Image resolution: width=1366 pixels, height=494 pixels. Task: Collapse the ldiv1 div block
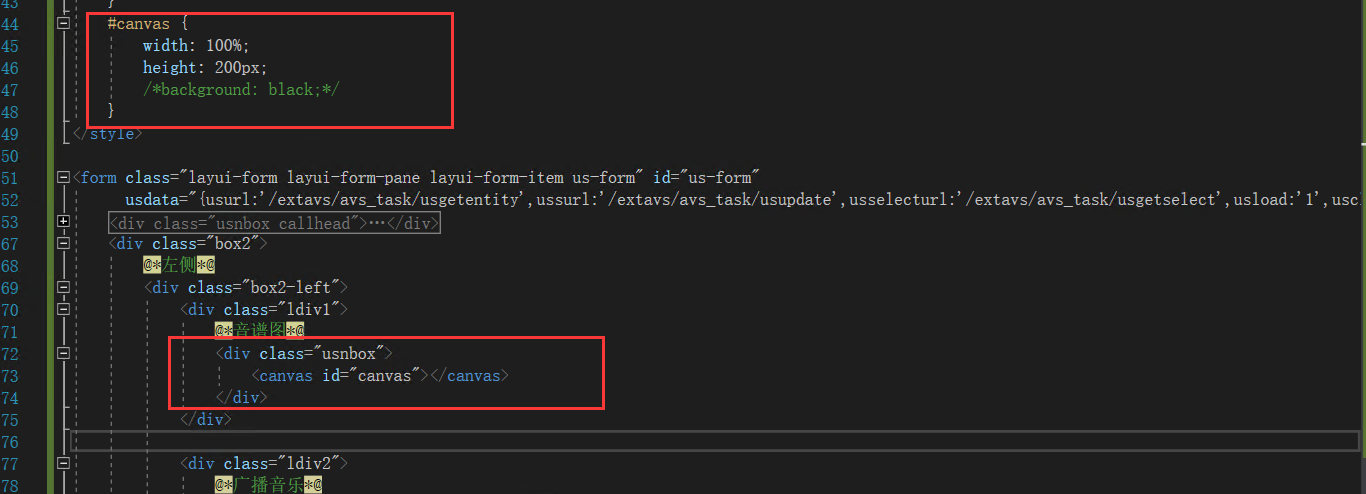pos(64,310)
